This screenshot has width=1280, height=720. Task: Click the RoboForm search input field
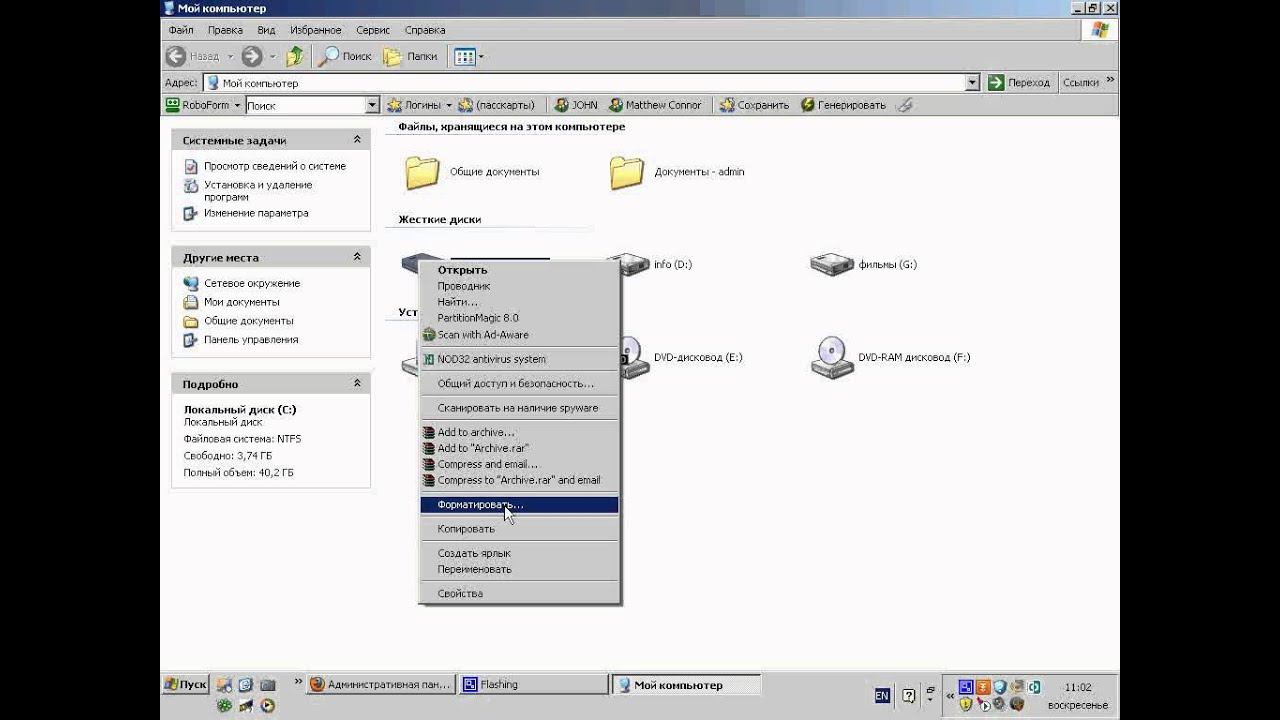[x=305, y=105]
